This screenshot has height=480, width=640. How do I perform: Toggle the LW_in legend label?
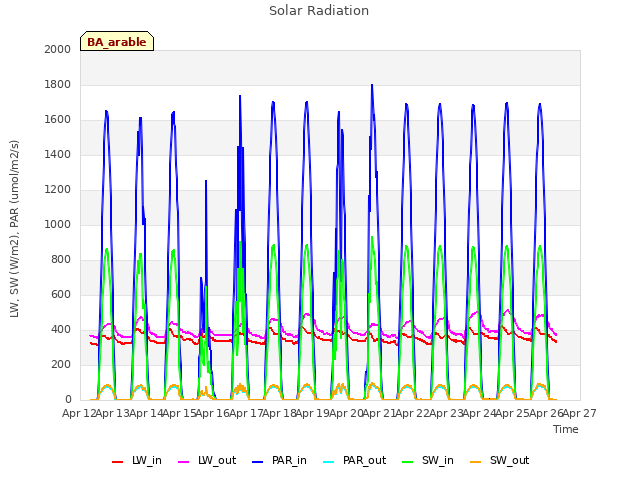click(147, 460)
